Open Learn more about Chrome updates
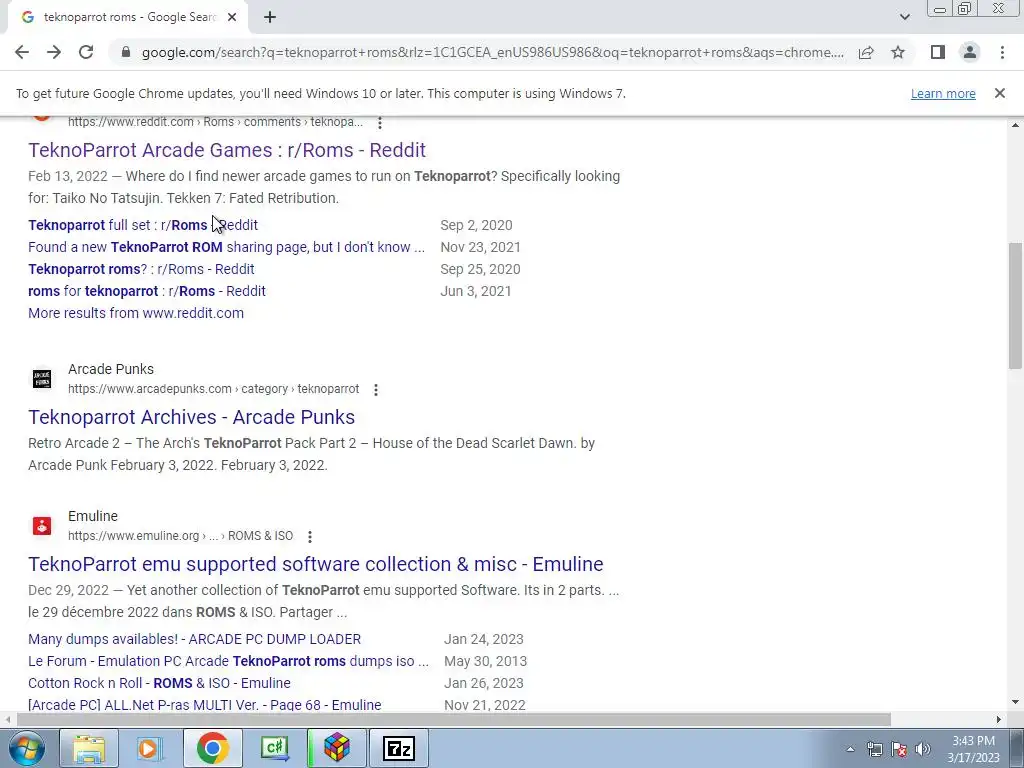The image size is (1024, 768). pyautogui.click(x=943, y=93)
